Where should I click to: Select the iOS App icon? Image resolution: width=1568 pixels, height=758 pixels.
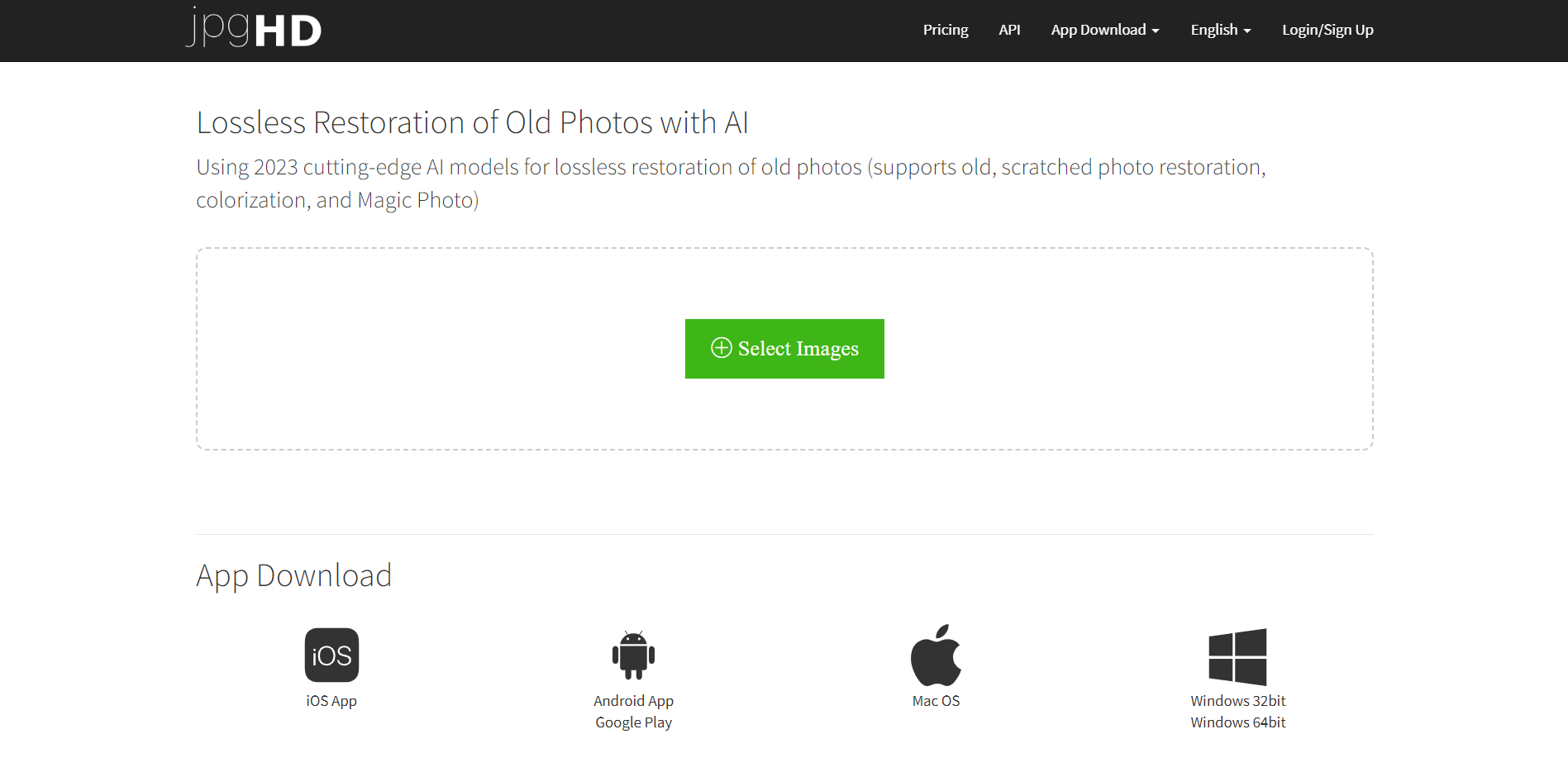click(x=331, y=654)
